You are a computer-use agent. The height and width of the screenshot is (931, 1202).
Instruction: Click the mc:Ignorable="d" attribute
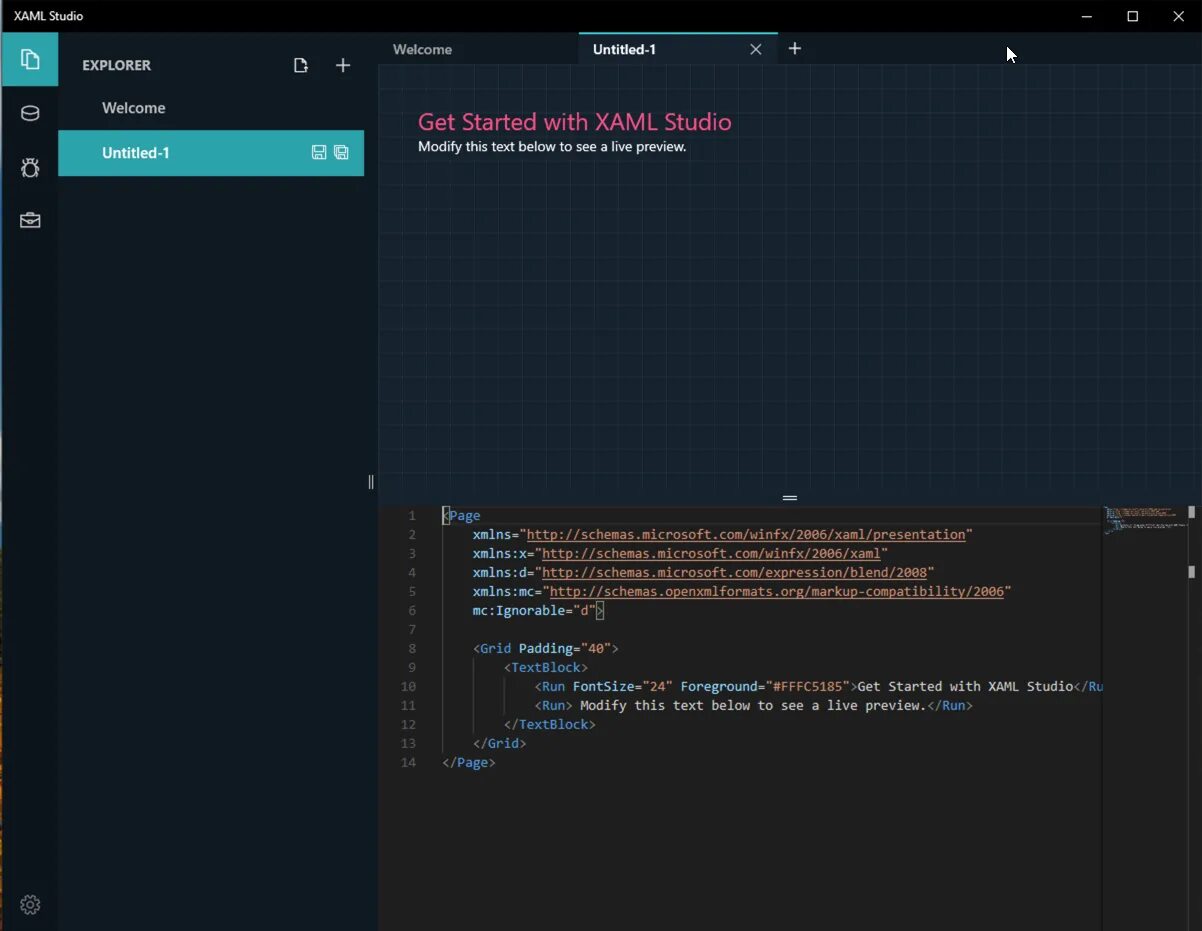[535, 610]
